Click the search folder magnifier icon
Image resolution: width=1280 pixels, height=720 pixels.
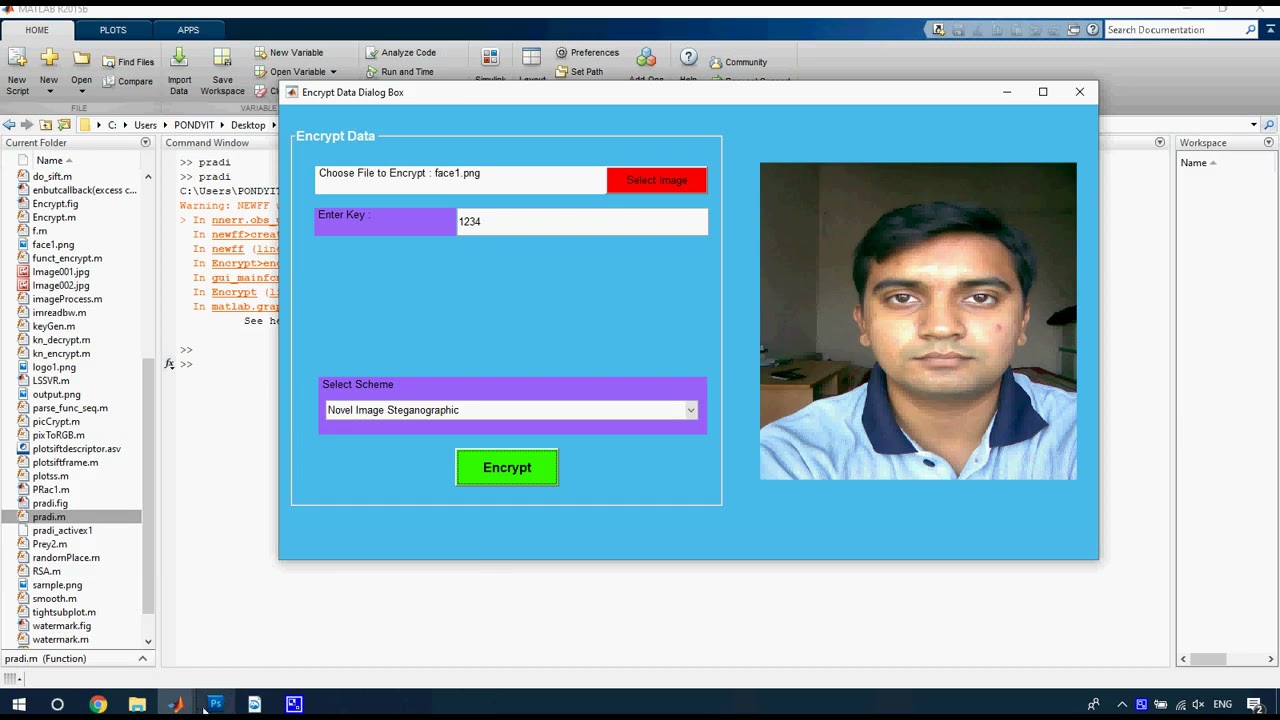pos(1269,125)
